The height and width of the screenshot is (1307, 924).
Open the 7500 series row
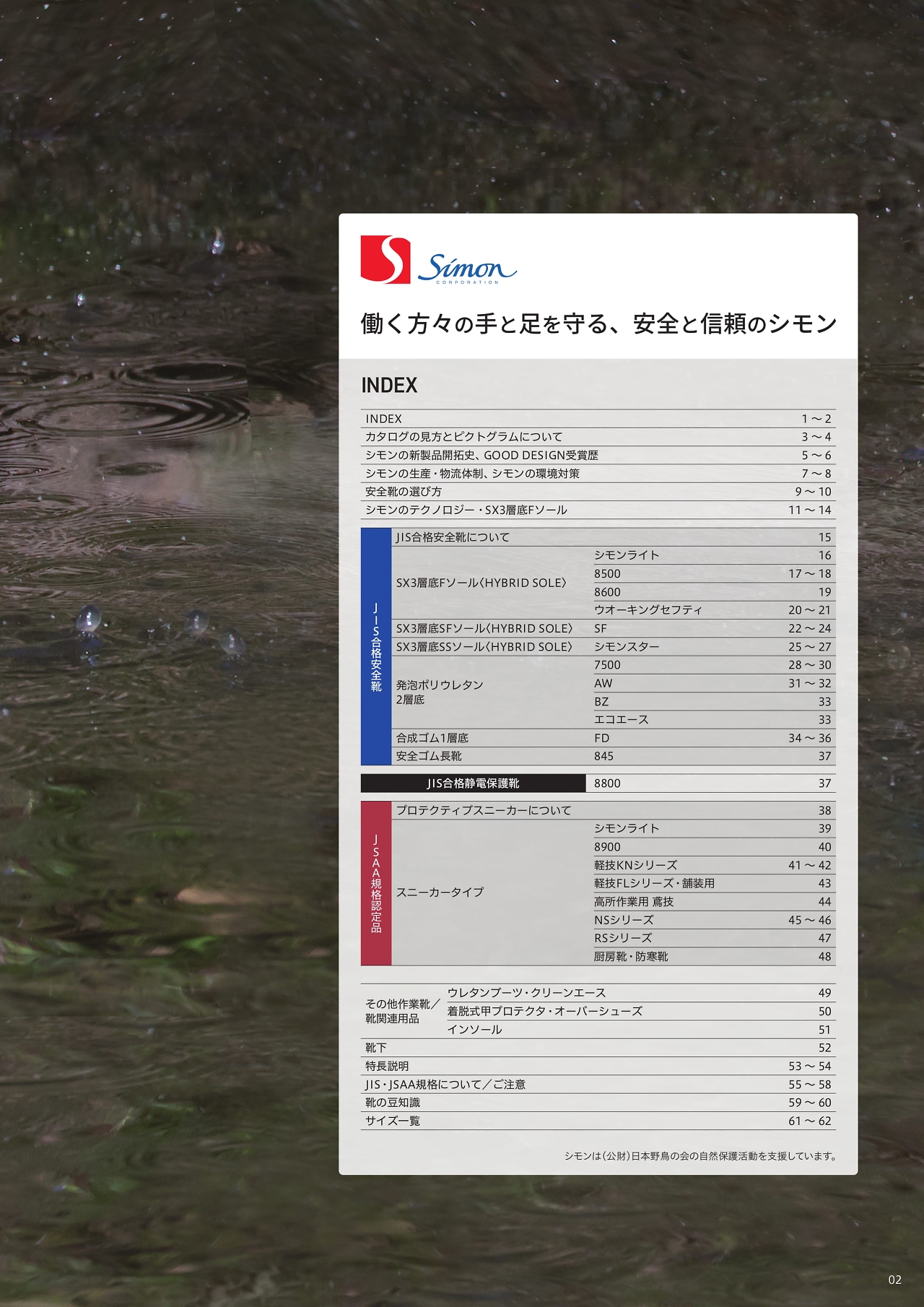(x=607, y=665)
